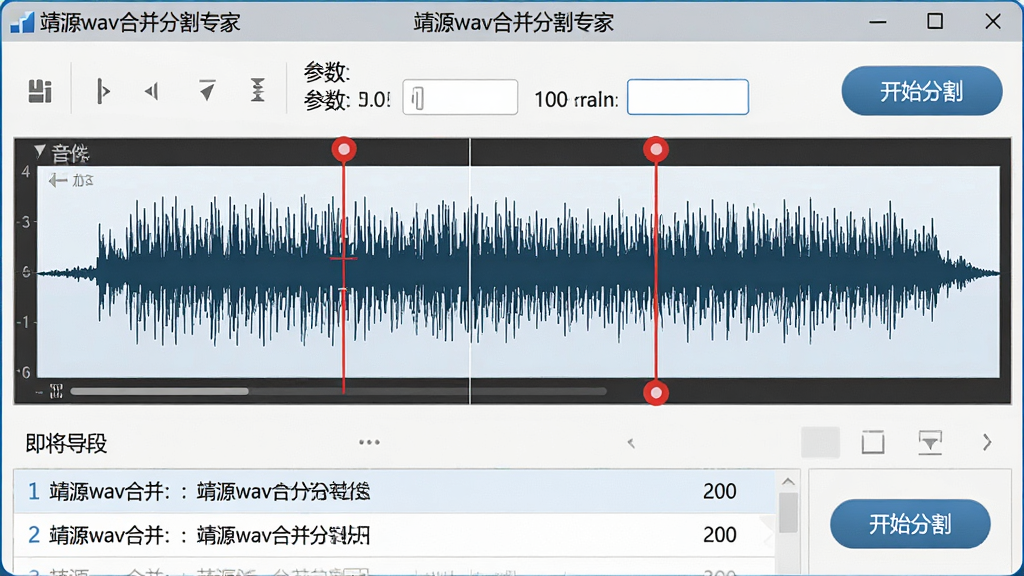Click the gray filled square button
Image resolution: width=1024 pixels, height=576 pixels.
[x=820, y=442]
